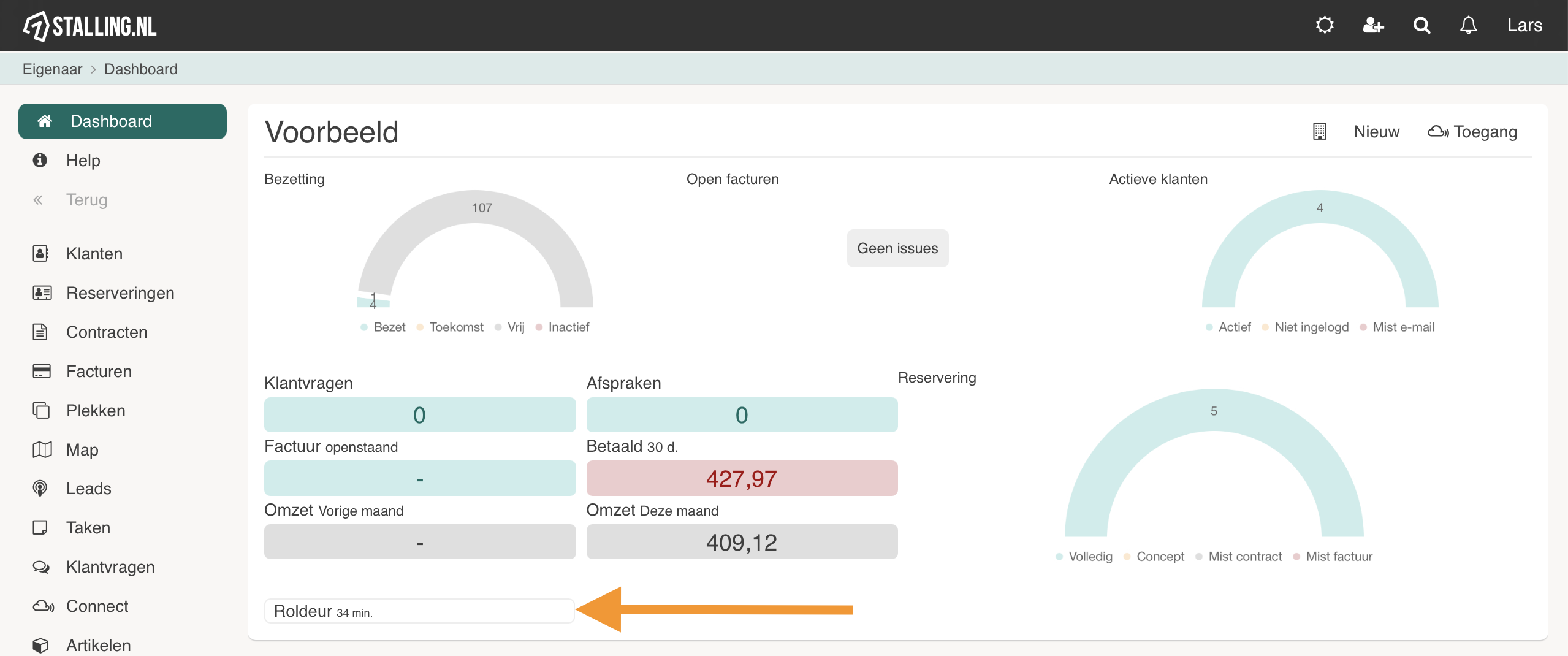Open search with magnifier icon

[x=1421, y=25]
